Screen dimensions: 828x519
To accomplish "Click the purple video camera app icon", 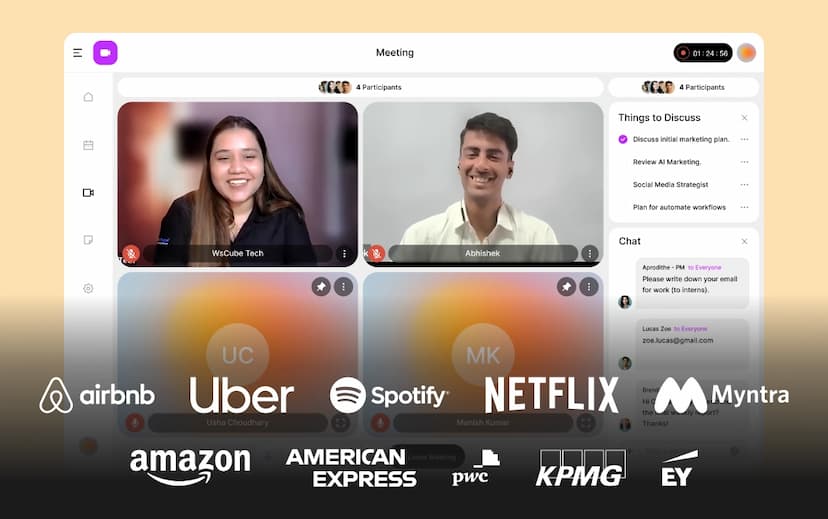I will click(105, 53).
